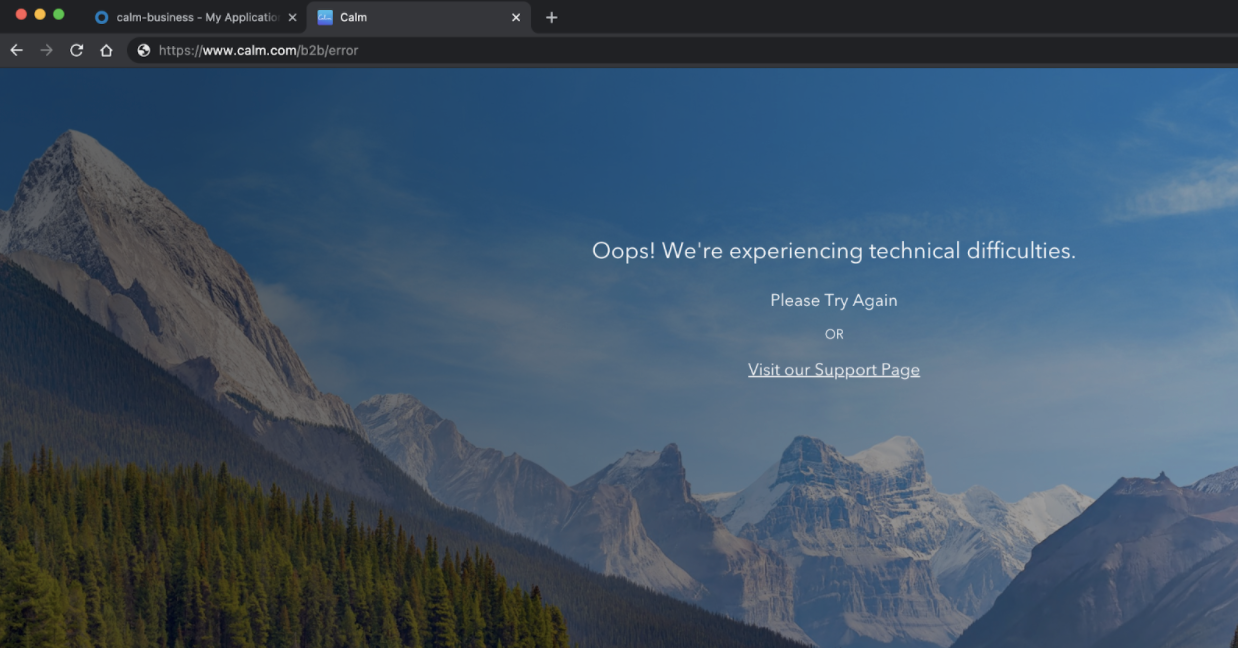Click the OR separator text
The height and width of the screenshot is (648, 1238).
coord(834,335)
